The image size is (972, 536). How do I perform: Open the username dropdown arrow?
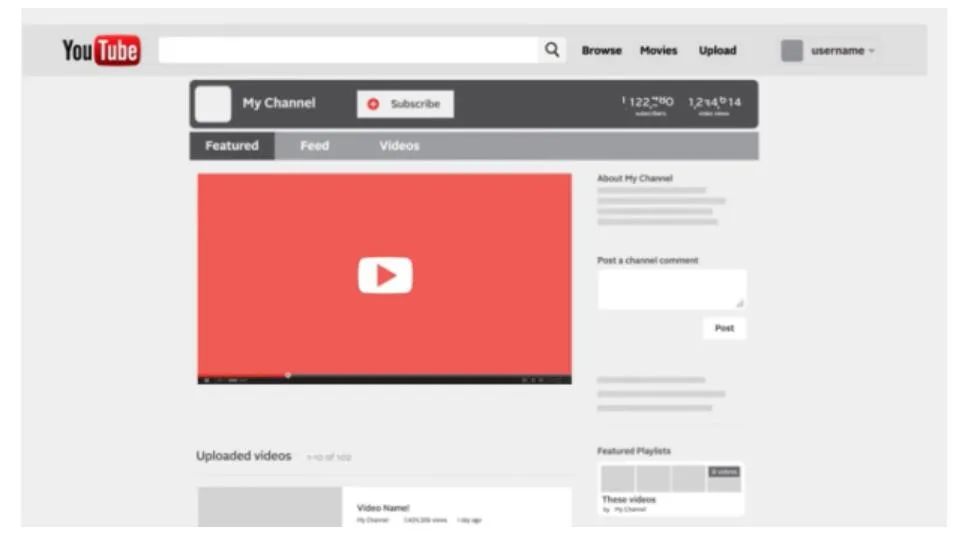(x=872, y=51)
